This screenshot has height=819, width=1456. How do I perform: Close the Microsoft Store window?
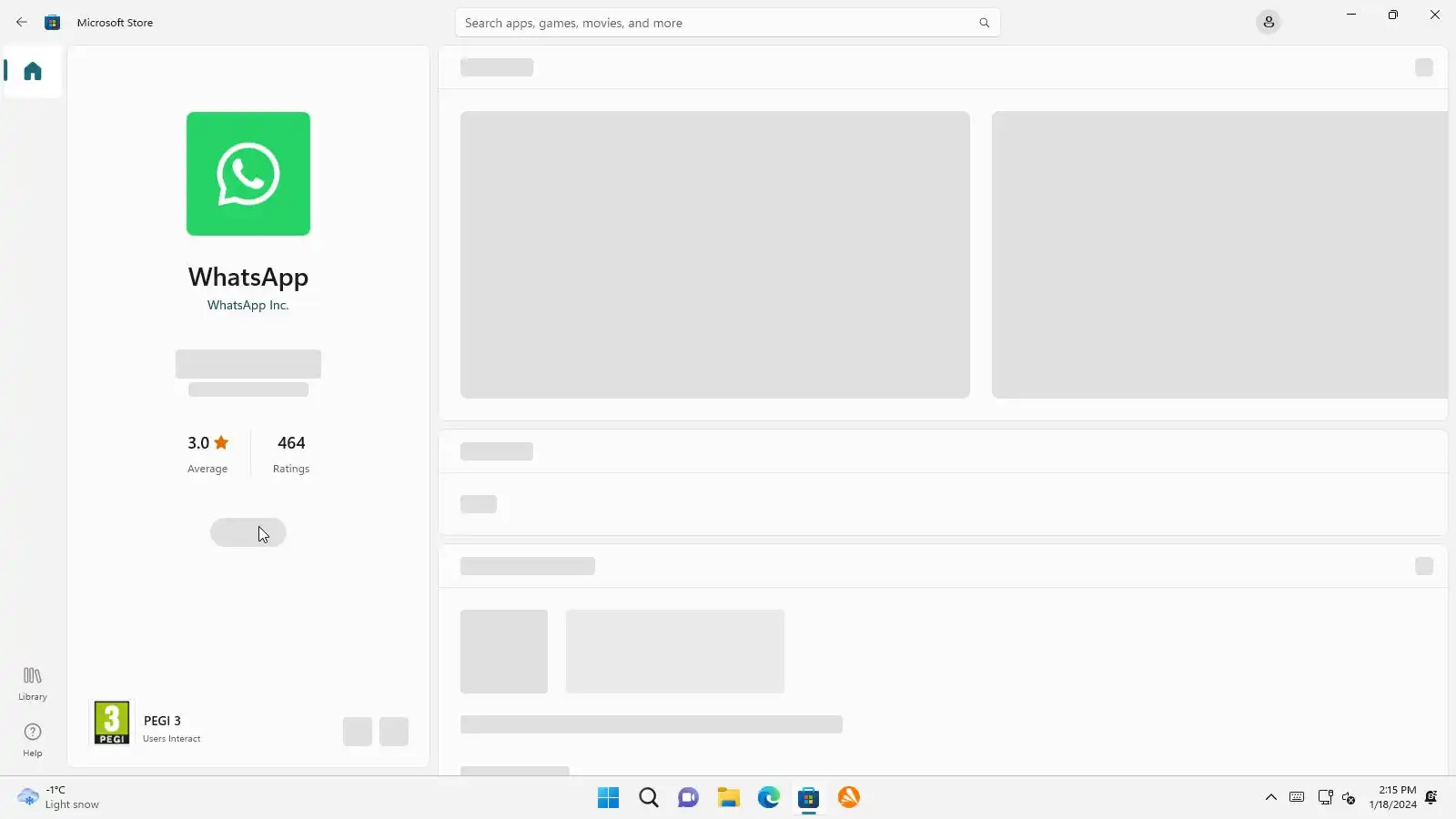coord(1435,15)
